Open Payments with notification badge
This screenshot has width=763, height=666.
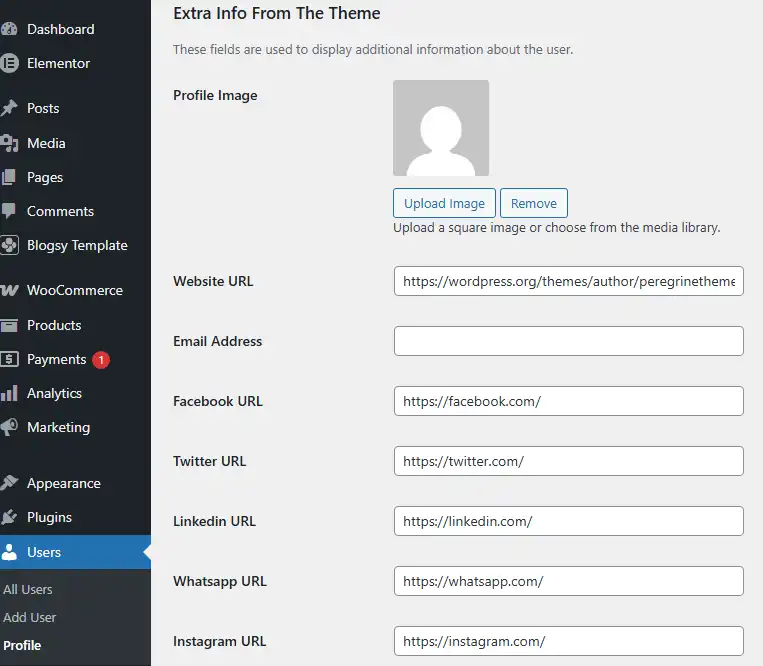57,359
